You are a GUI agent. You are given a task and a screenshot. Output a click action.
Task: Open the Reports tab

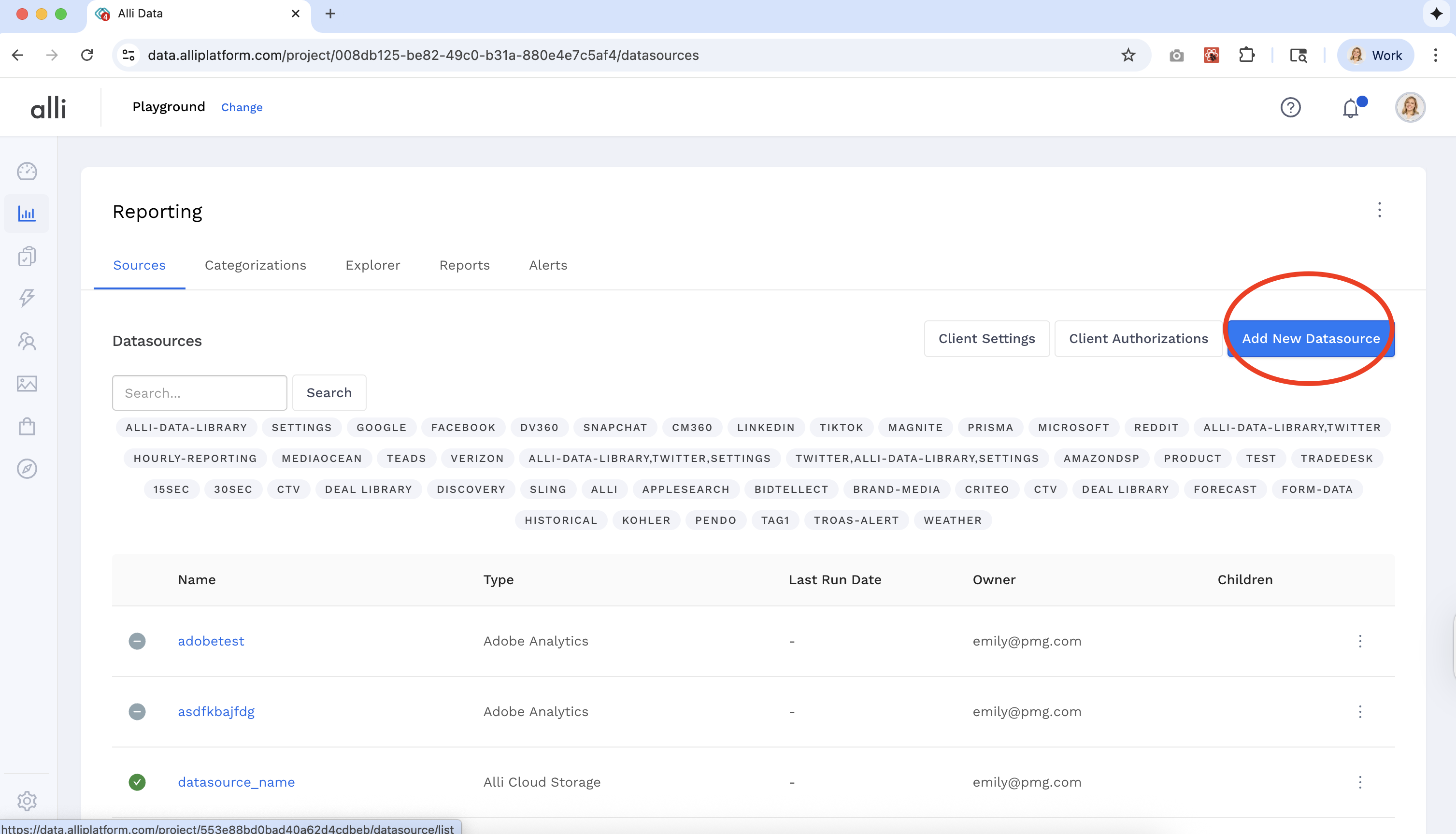[464, 265]
